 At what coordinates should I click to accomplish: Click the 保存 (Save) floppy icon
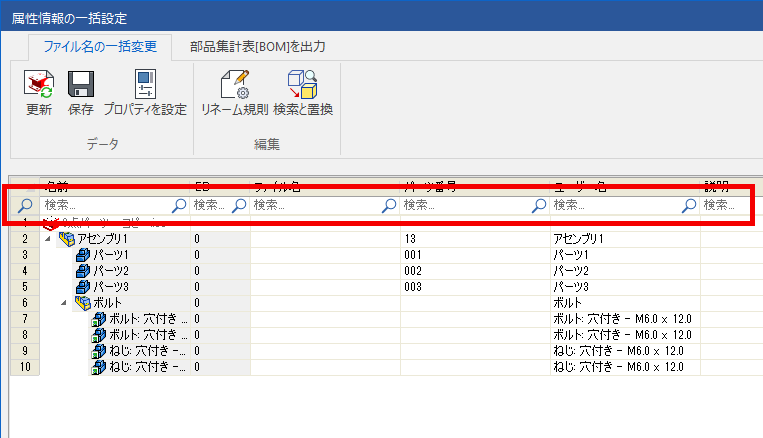click(80, 84)
